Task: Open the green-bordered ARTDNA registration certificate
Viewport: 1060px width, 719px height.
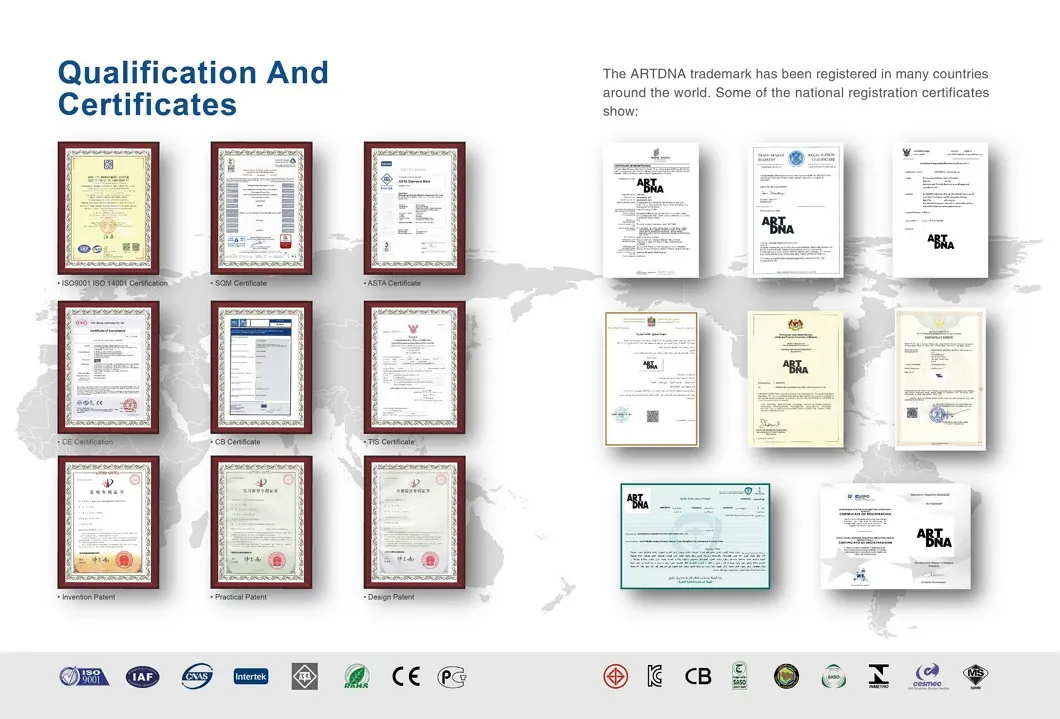Action: click(x=695, y=536)
